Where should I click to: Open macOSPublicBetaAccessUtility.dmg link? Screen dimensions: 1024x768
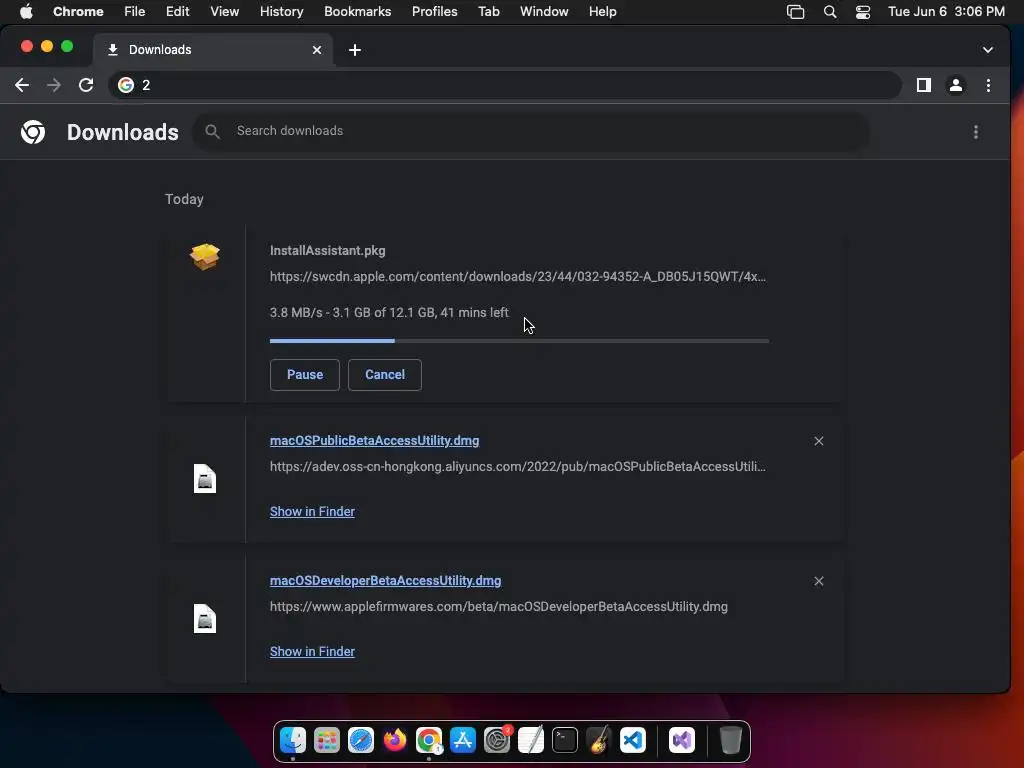pyautogui.click(x=374, y=441)
